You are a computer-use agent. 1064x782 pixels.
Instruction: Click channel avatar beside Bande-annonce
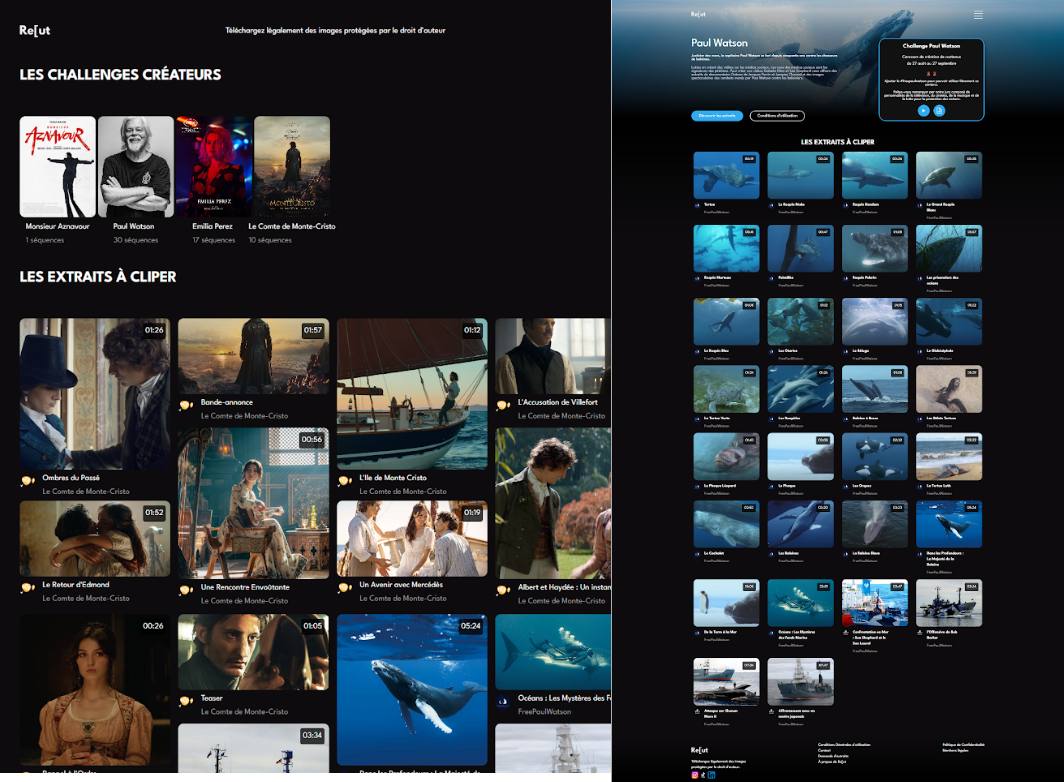[186, 405]
